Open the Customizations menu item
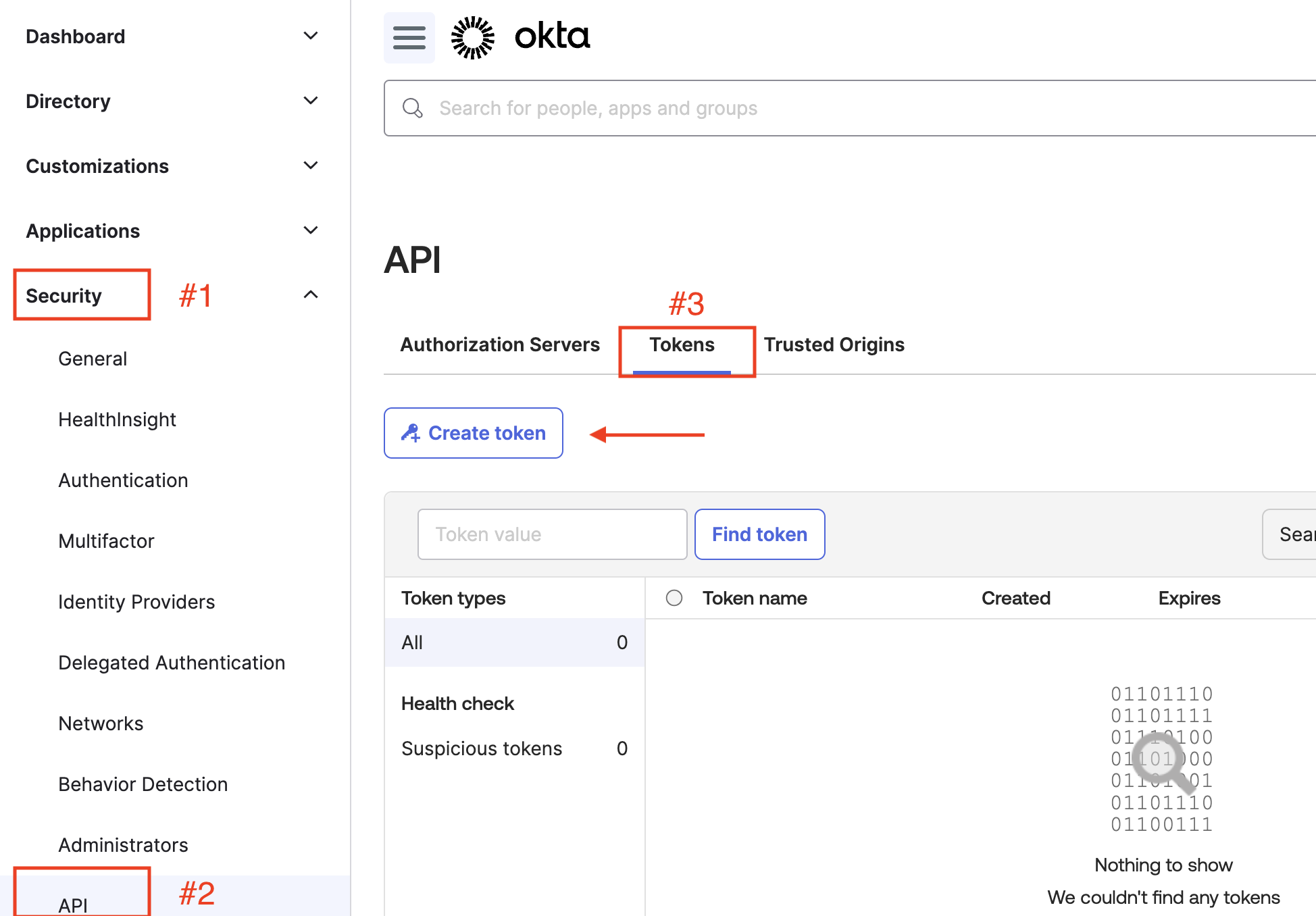The image size is (1316, 916). (x=97, y=166)
